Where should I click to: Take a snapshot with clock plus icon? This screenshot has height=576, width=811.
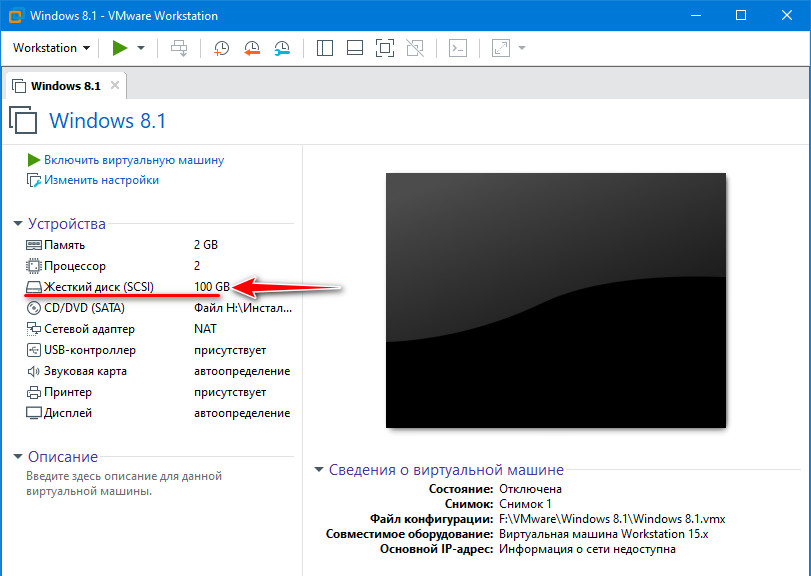pyautogui.click(x=221, y=48)
